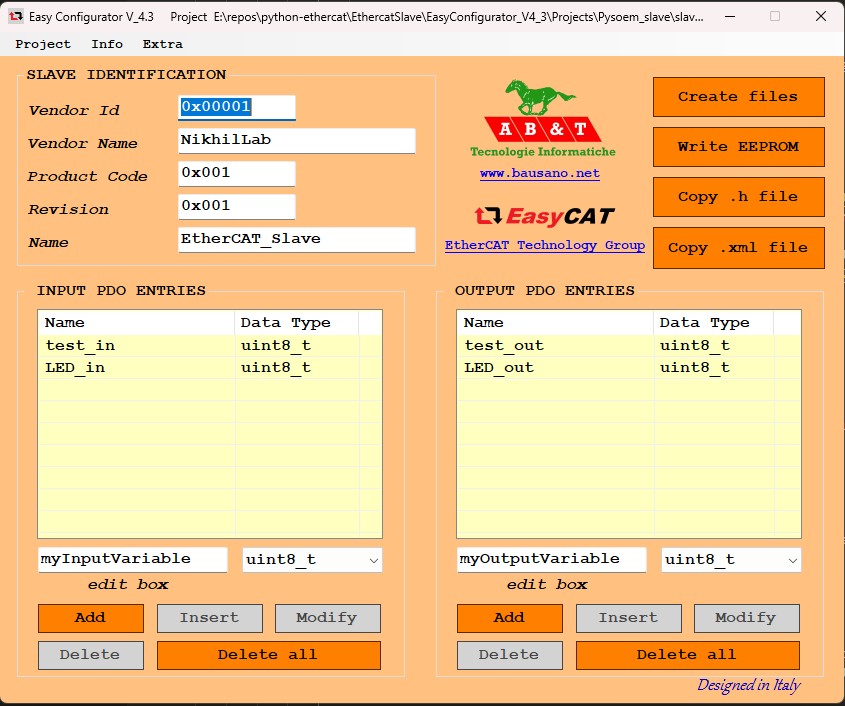Click Delete under output PDO entries
This screenshot has width=845, height=706.
pos(510,655)
